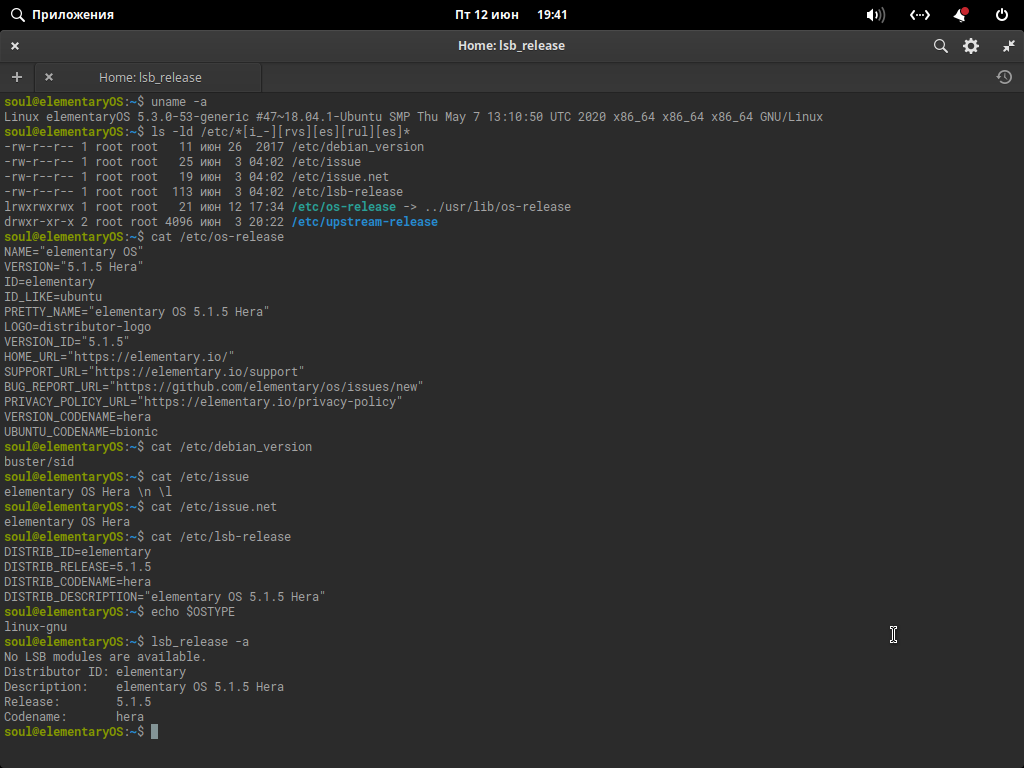The image size is (1024, 768).
Task: Click the 'echo $OSTYPE' command text
Action: click(x=193, y=611)
